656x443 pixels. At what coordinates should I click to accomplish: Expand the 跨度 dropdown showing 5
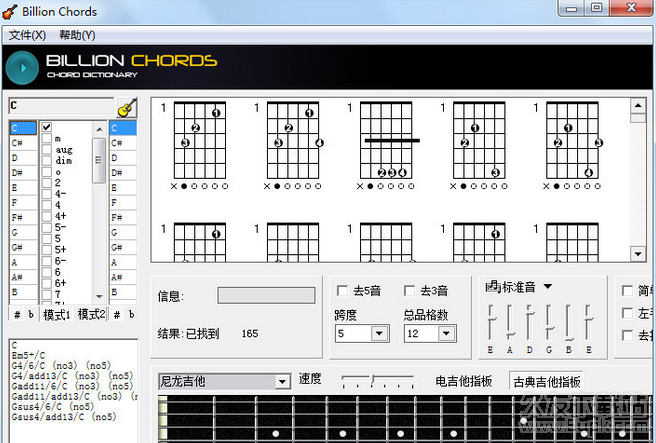click(379, 333)
